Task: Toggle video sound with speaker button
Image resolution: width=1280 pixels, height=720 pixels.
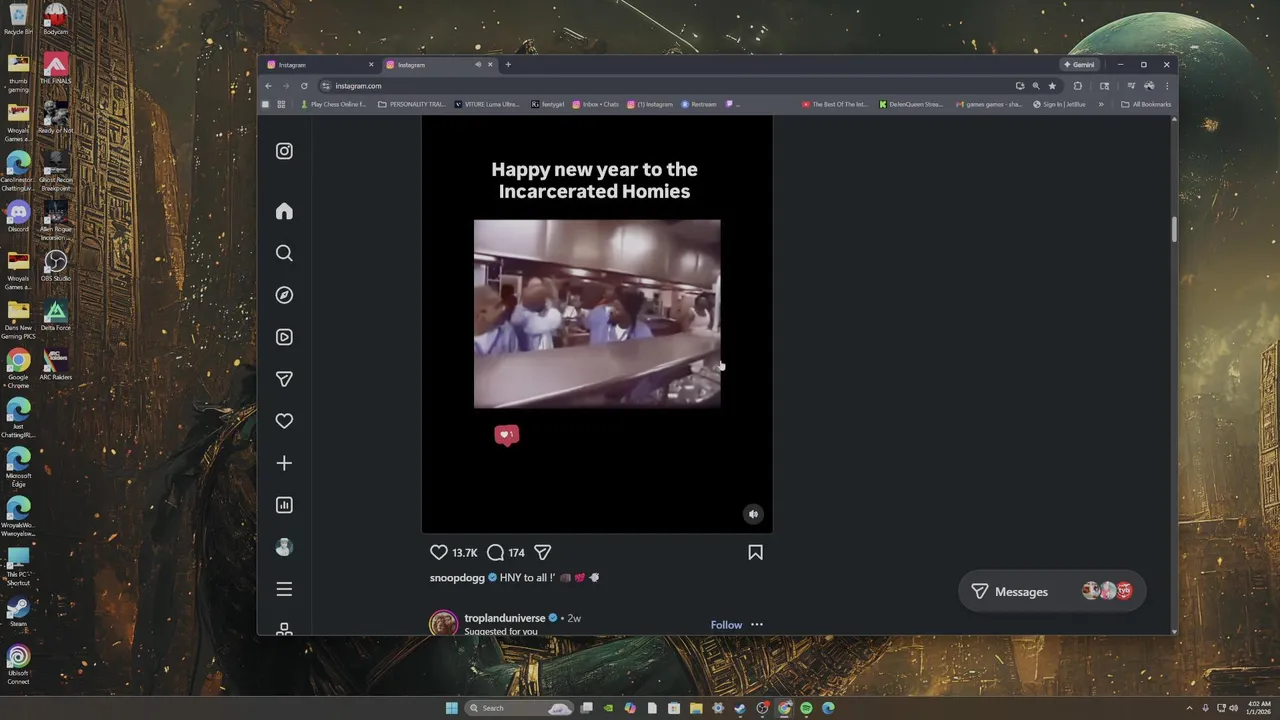Action: (754, 514)
